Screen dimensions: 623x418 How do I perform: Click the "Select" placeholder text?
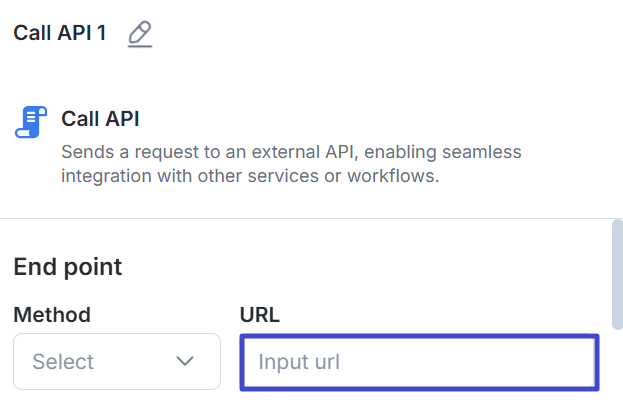(x=63, y=362)
